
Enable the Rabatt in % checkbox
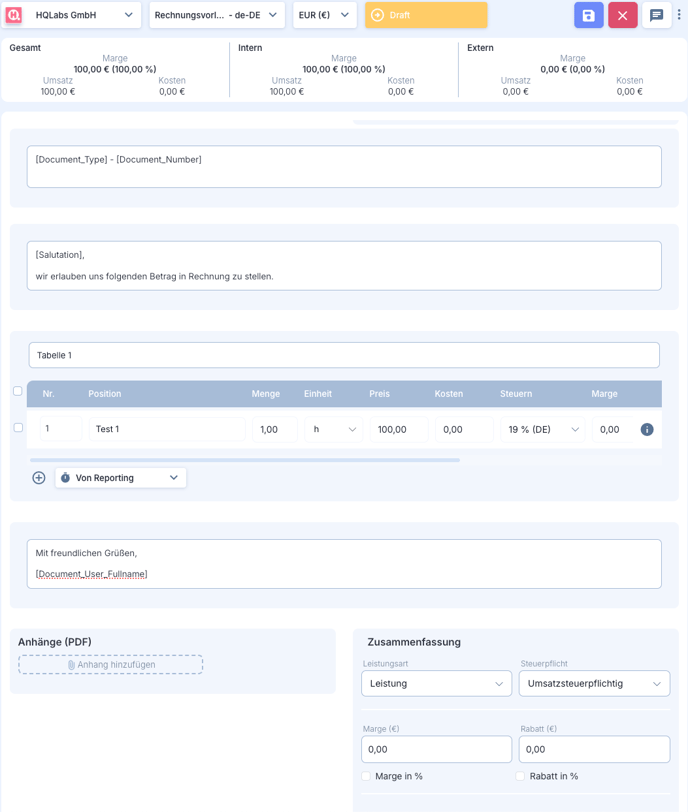coord(520,776)
